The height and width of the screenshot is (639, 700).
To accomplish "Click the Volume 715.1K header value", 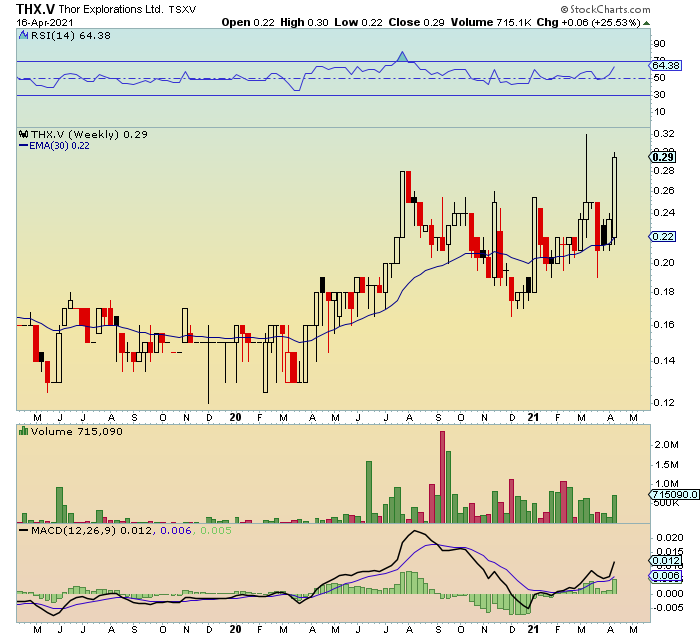I will click(x=491, y=22).
